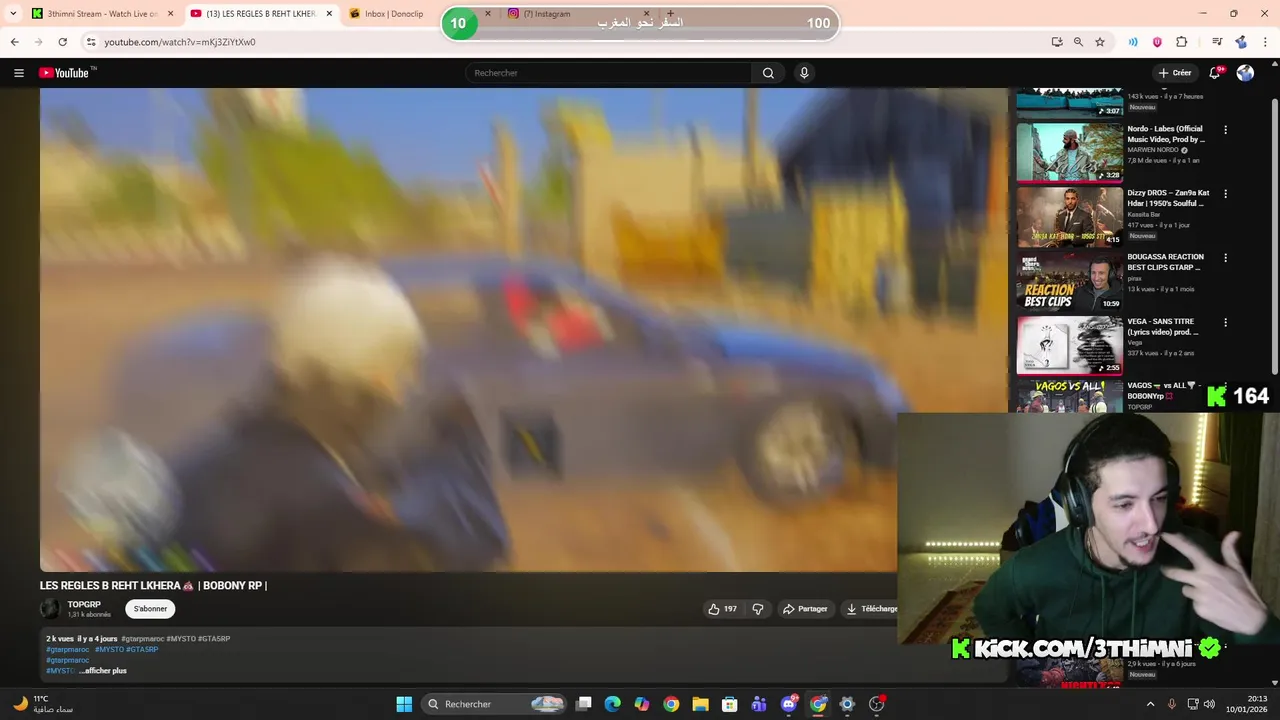Open the blue sound-waves extension

click(1133, 42)
